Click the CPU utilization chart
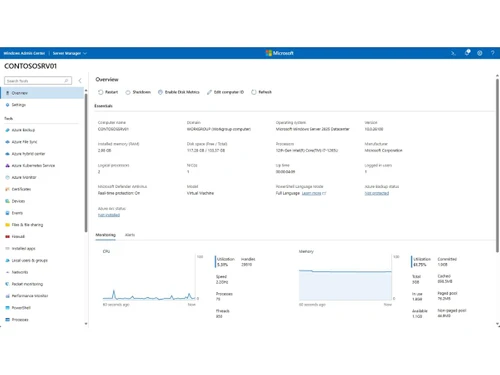This screenshot has height=375, width=500. (149, 278)
